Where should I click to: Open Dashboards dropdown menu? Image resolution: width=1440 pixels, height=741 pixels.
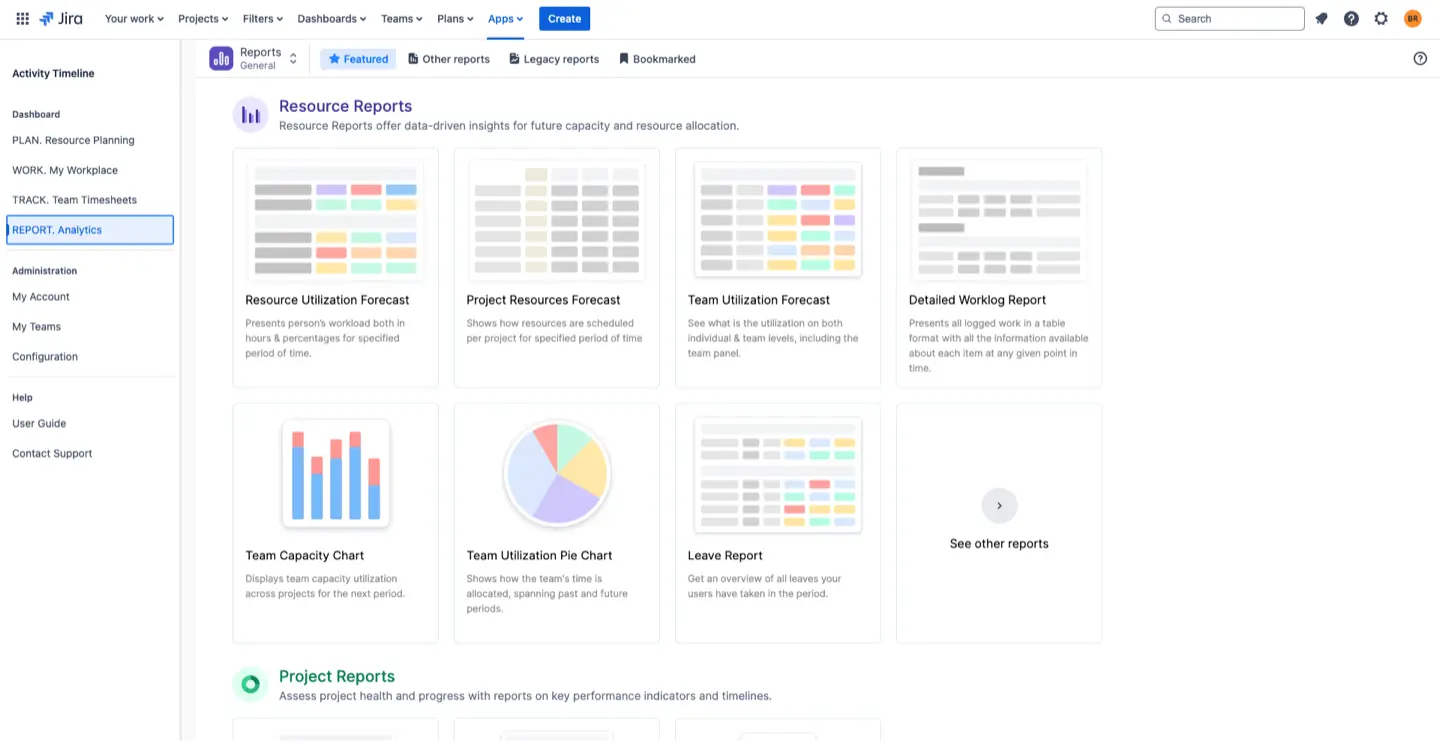click(x=331, y=18)
